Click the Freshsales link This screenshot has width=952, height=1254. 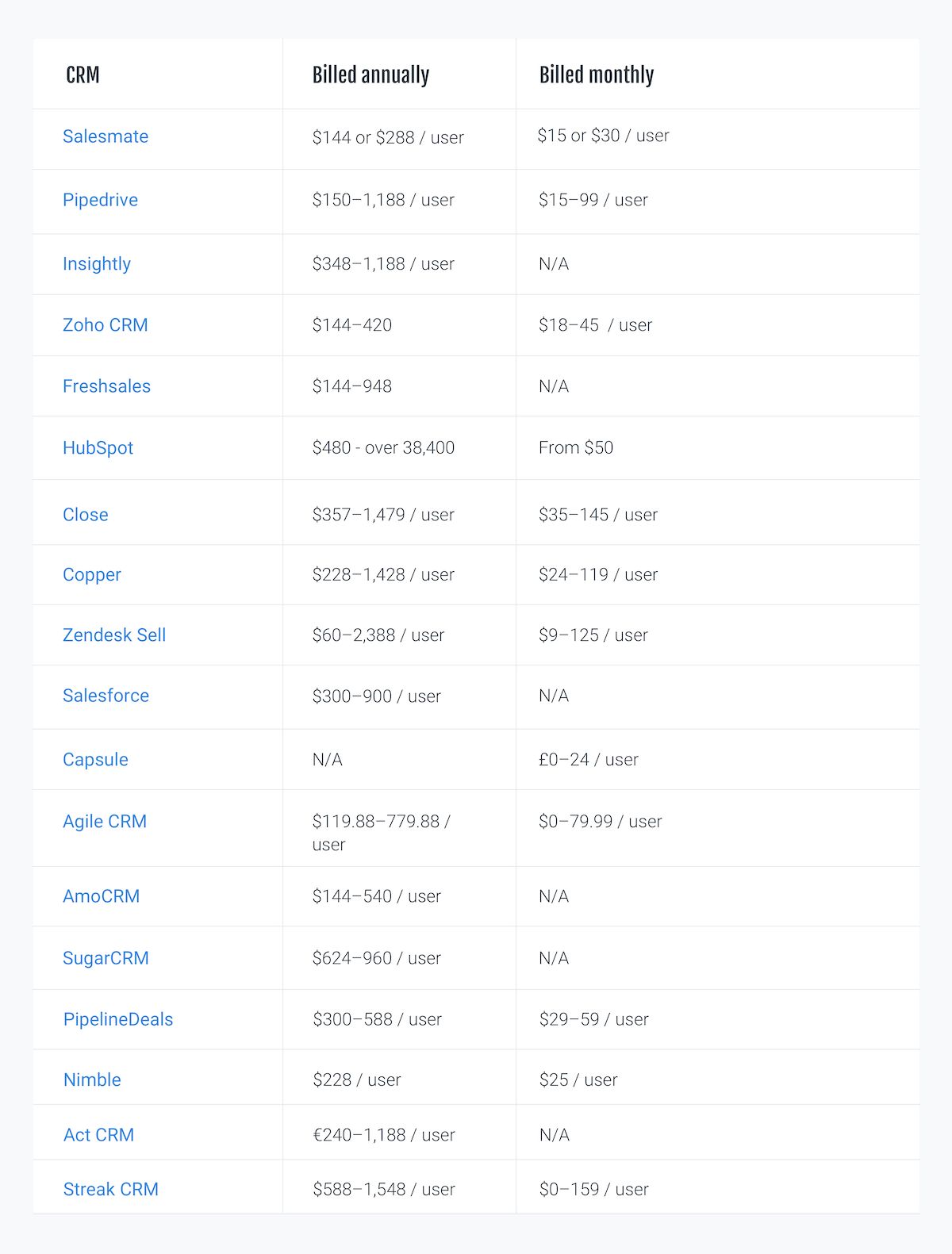pos(106,386)
